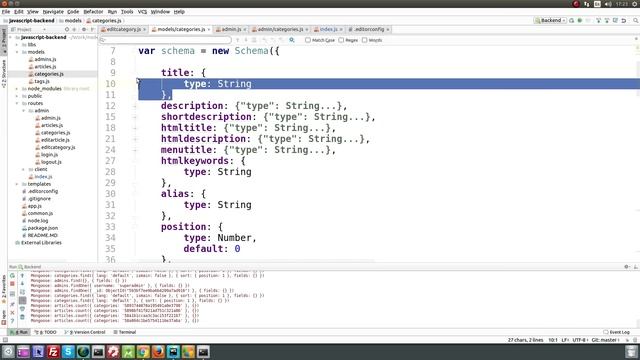Collapse the models folder in tree
This screenshot has height=360, width=640.
(18, 52)
